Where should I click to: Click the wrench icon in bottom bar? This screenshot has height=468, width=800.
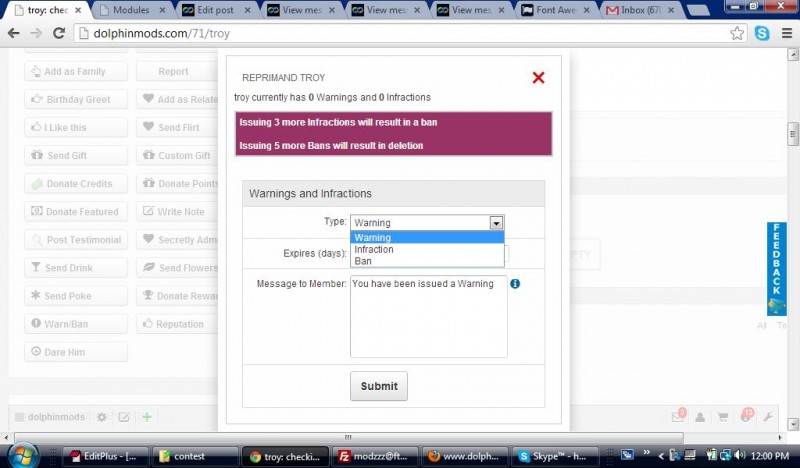pyautogui.click(x=768, y=417)
